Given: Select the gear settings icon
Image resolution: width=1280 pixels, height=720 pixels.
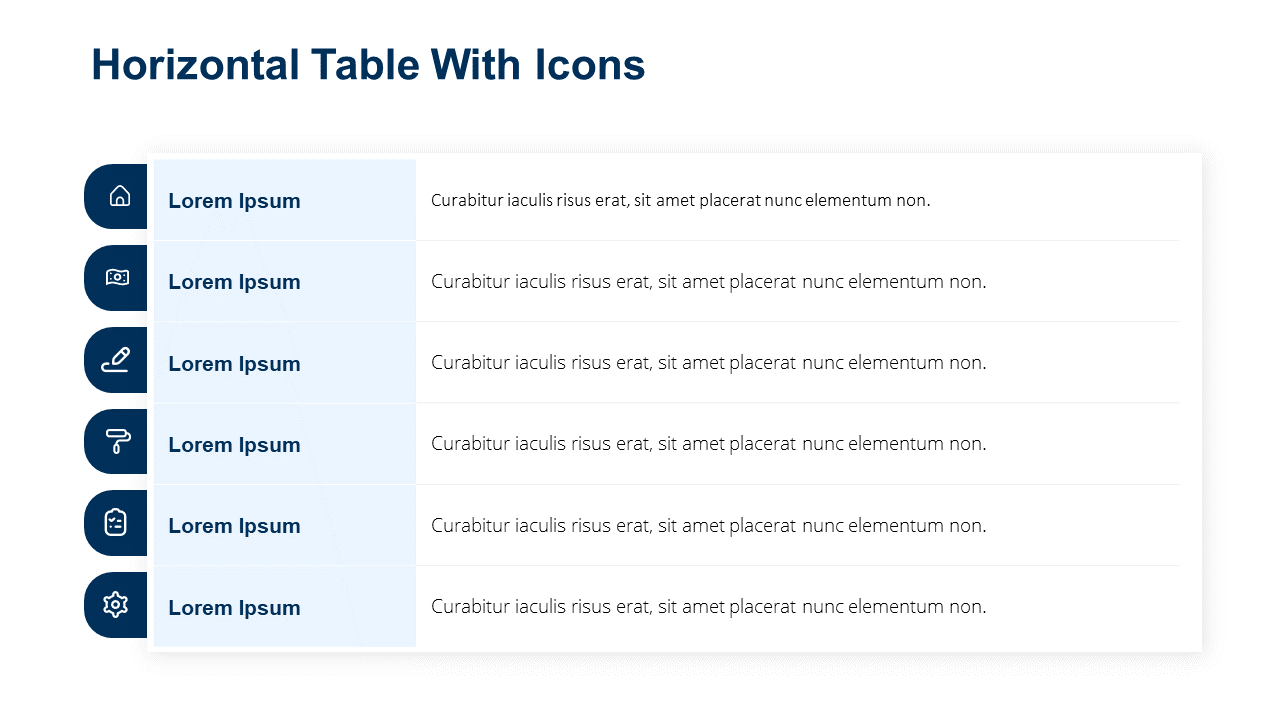Looking at the screenshot, I should coord(116,604).
